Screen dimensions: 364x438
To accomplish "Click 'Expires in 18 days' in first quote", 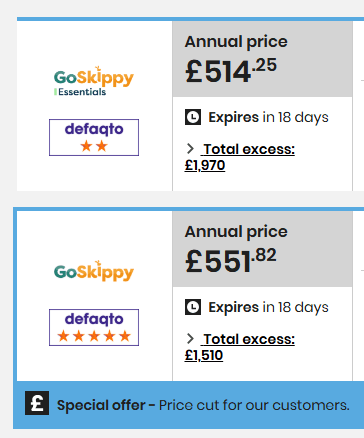I will (268, 117).
